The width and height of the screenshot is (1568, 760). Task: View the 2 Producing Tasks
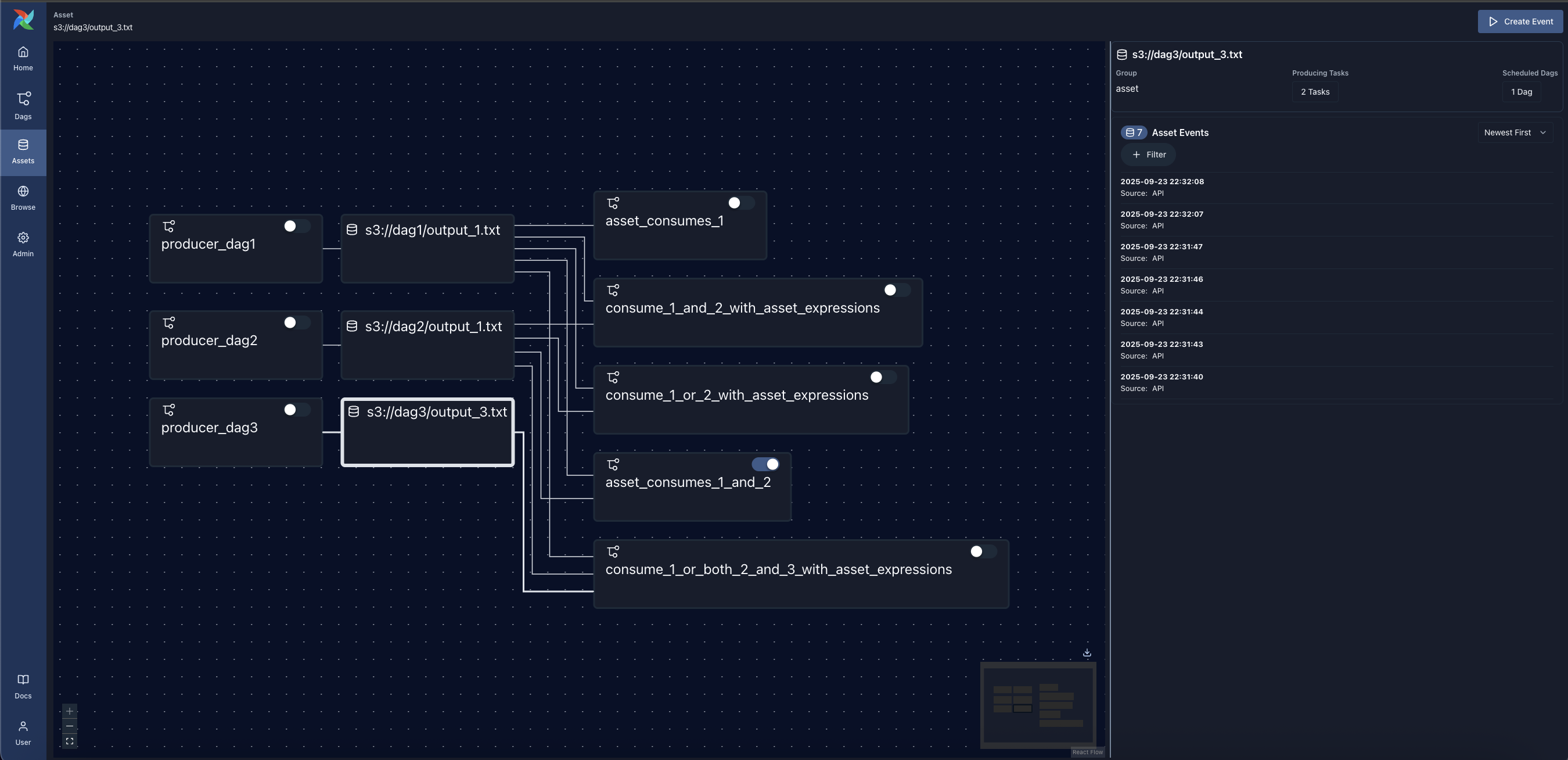1314,91
